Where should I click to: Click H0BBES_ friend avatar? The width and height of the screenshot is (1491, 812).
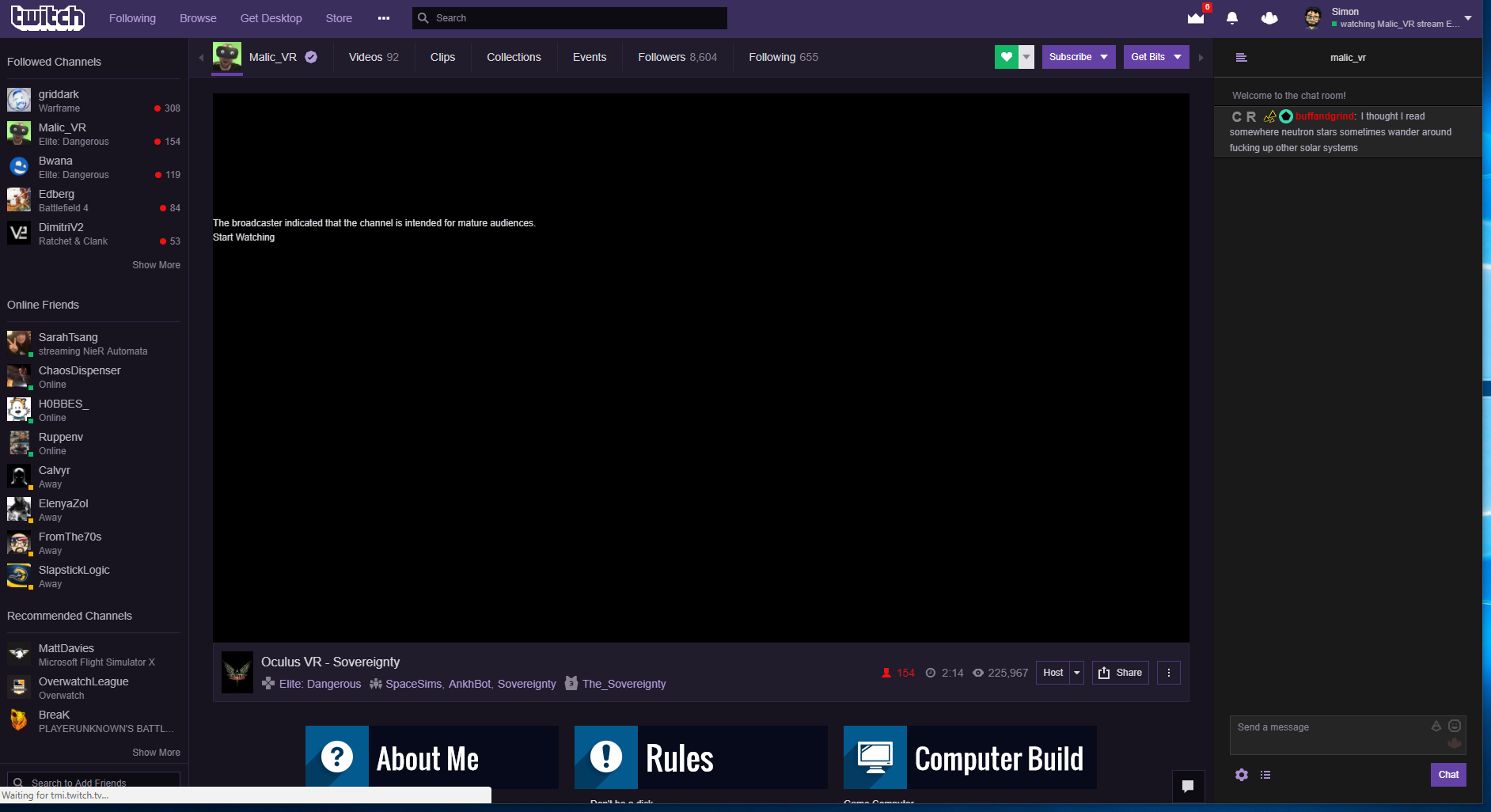19,410
